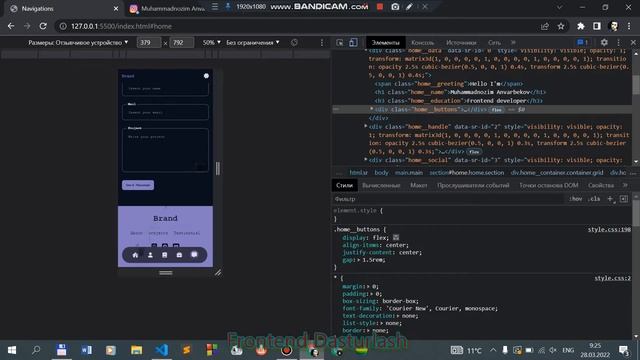
Task: Select Bandicam pencil drawing tool
Action: [x=409, y=7]
